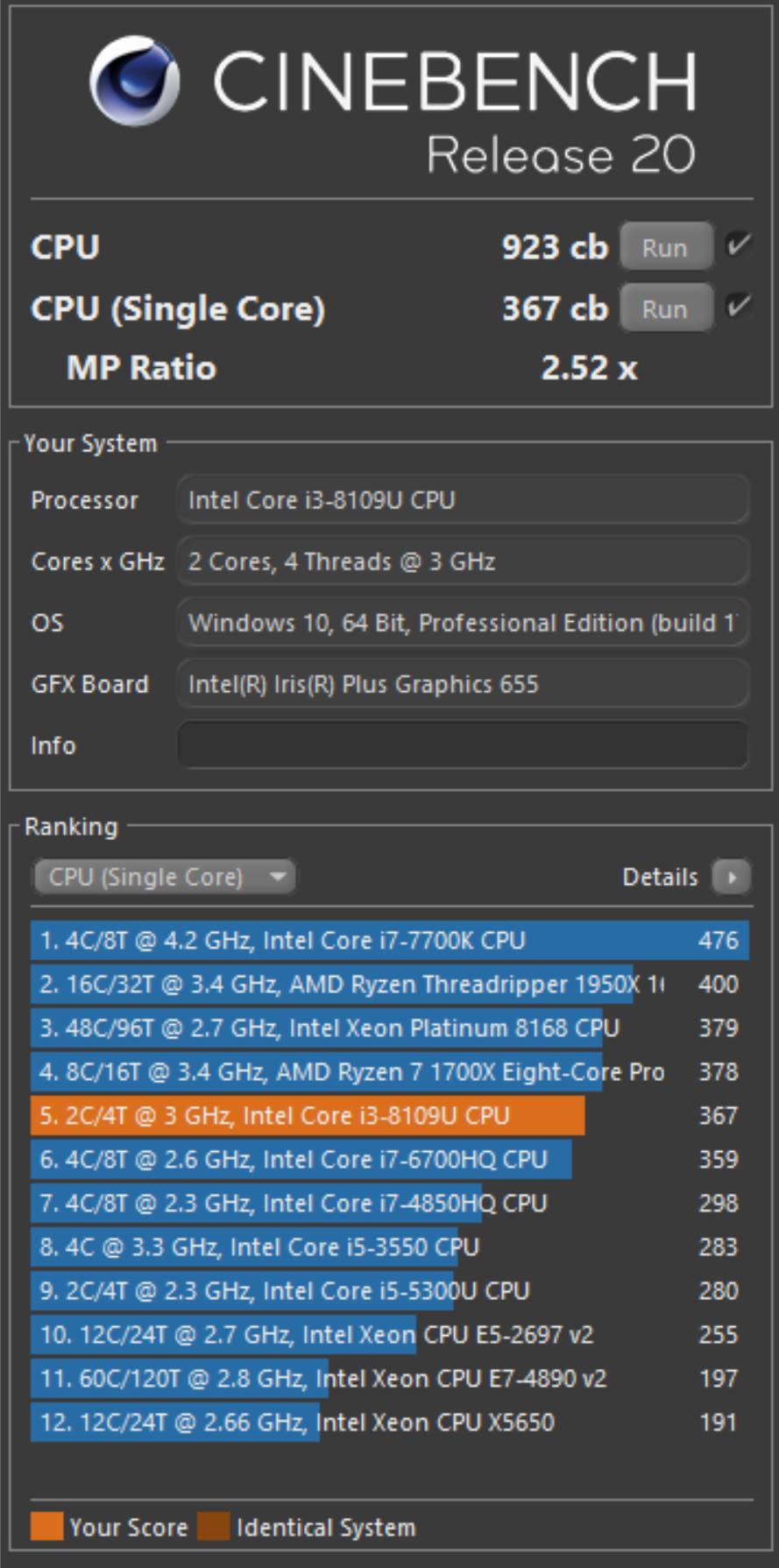Click the brown Identical System legend swatch
This screenshot has height=1568, width=779.
click(x=214, y=1526)
